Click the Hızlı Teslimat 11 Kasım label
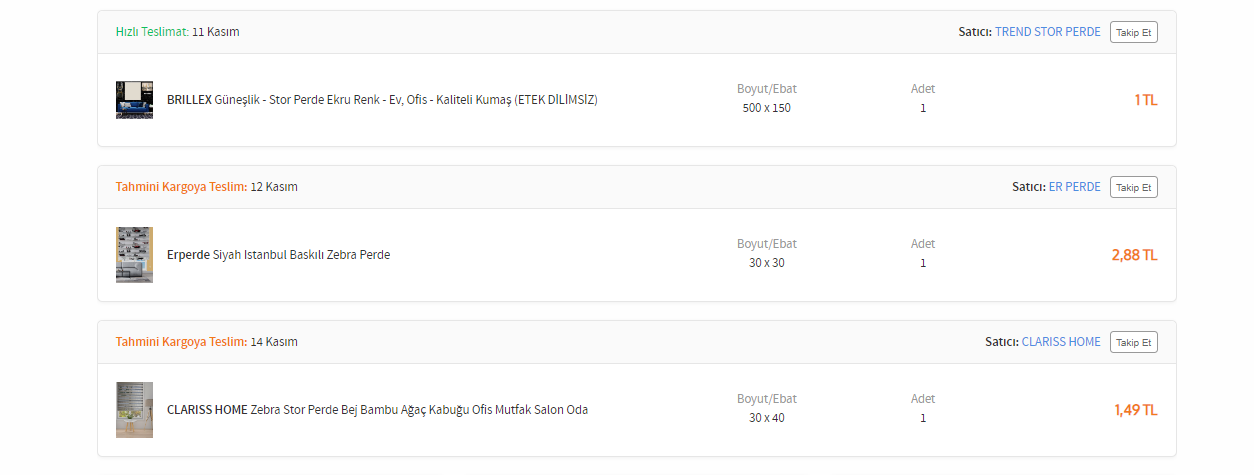 (x=177, y=32)
